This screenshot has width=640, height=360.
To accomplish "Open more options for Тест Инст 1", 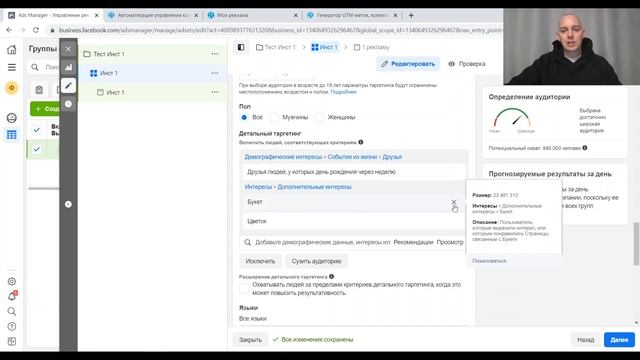I will (215, 54).
